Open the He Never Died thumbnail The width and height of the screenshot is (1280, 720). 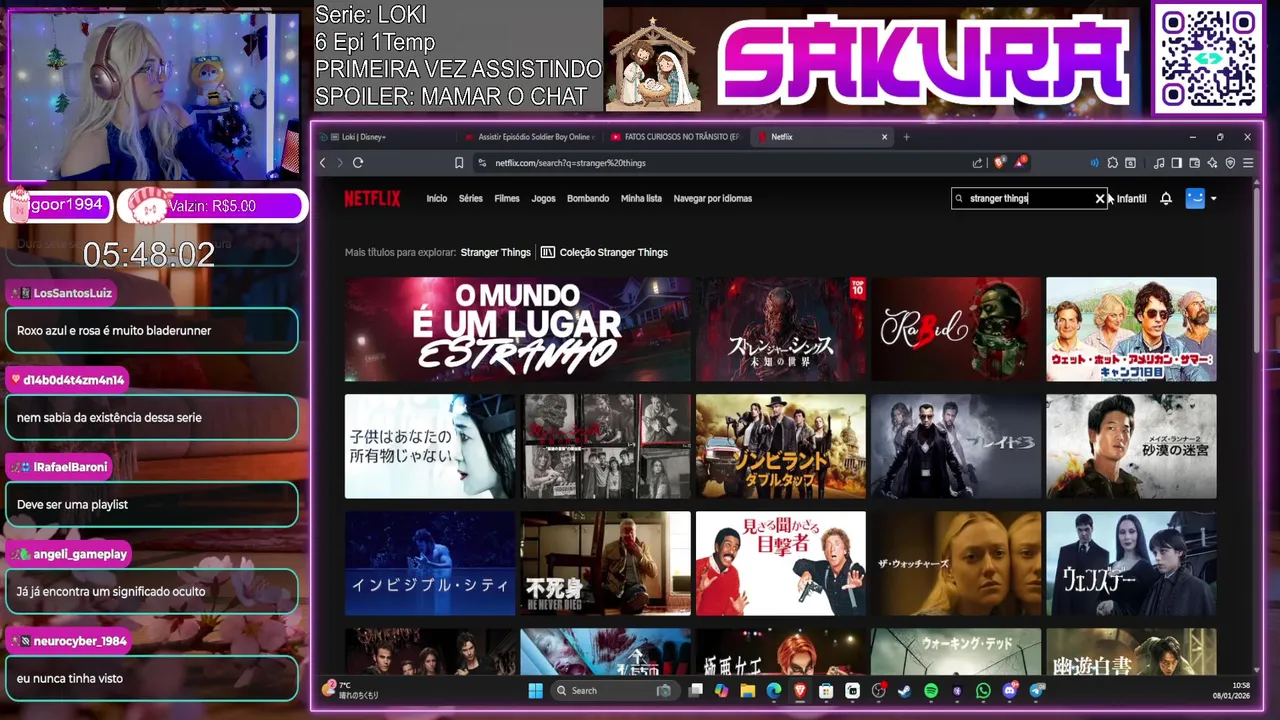point(605,563)
